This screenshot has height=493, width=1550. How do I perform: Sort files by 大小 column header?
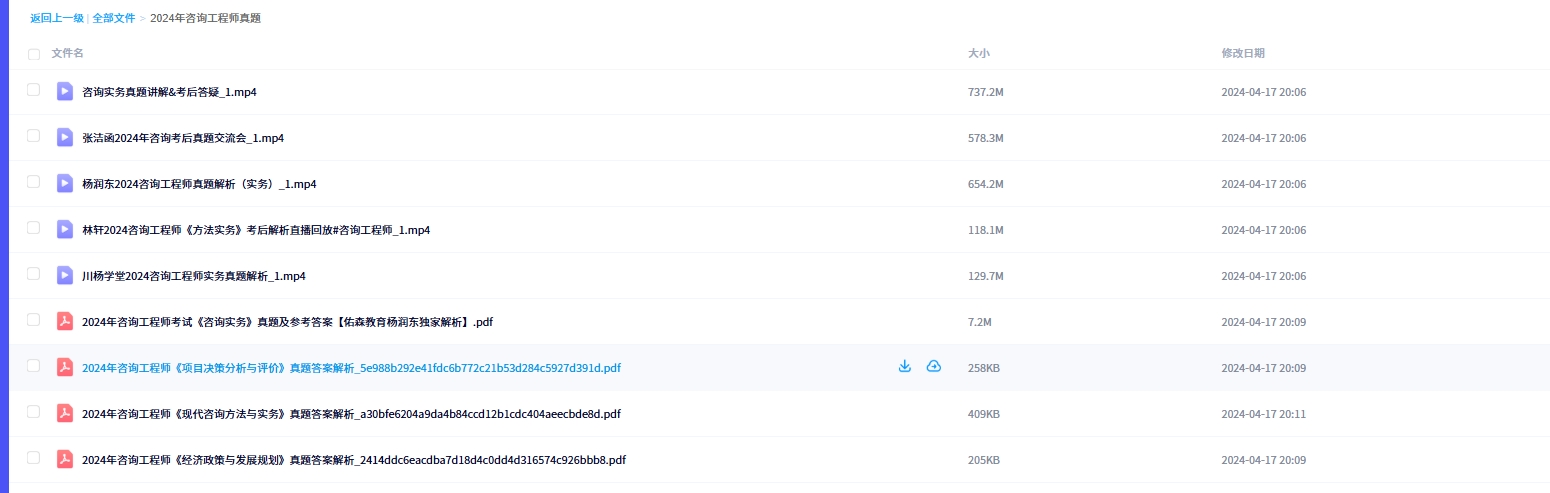pyautogui.click(x=978, y=53)
